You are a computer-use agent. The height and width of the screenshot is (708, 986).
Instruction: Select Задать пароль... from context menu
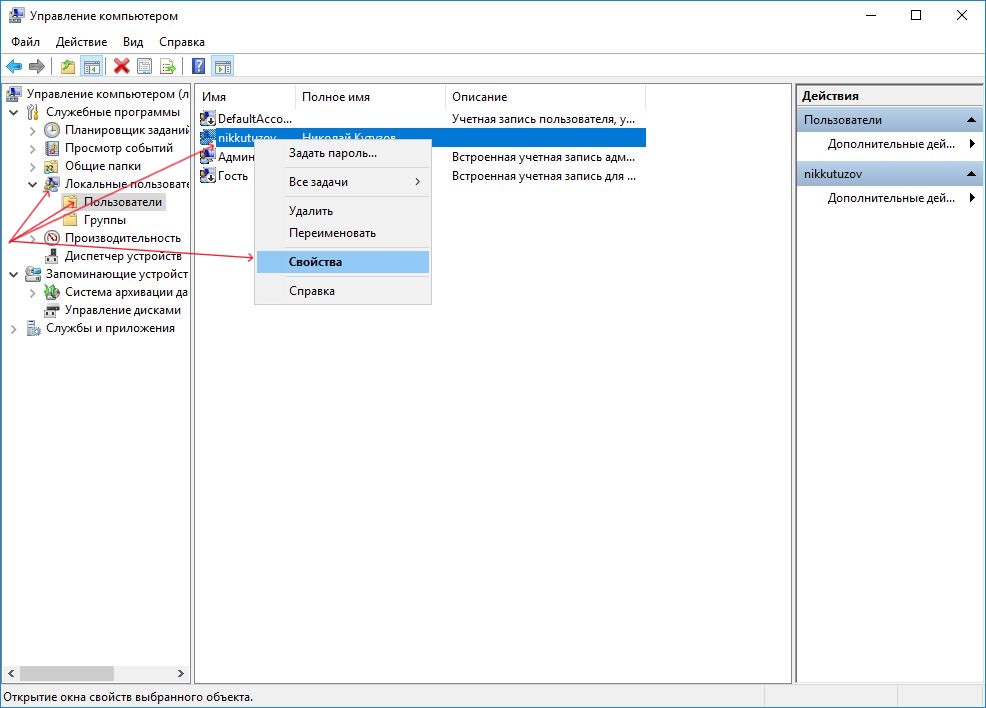pos(332,153)
